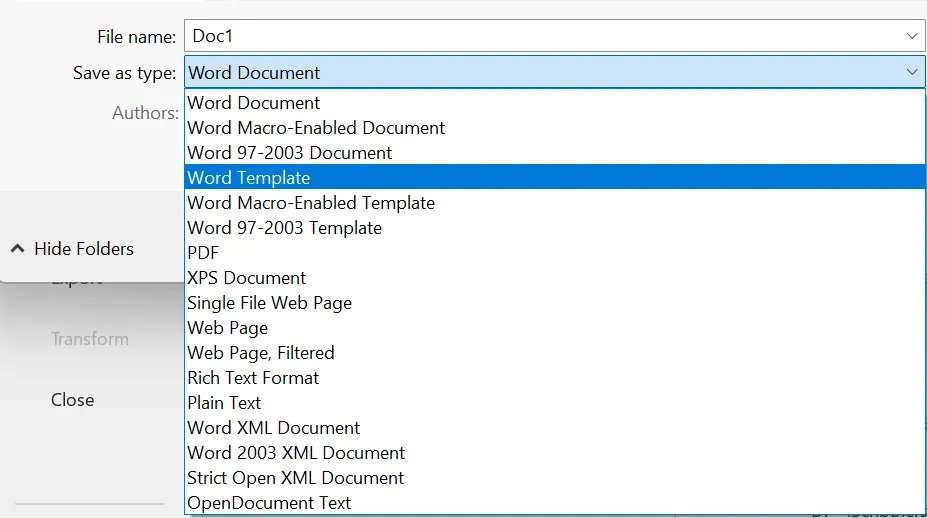
Task: Click the Hide Folders chevron icon
Action: [18, 249]
